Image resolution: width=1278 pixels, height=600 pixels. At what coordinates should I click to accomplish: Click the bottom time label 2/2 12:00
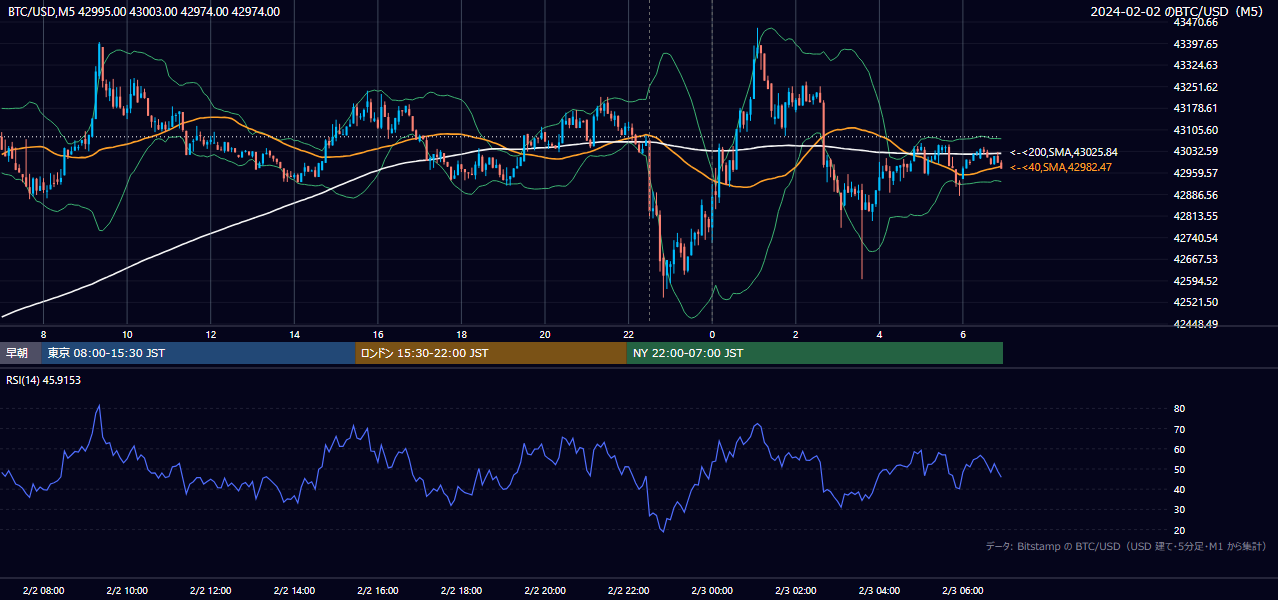pyautogui.click(x=210, y=590)
